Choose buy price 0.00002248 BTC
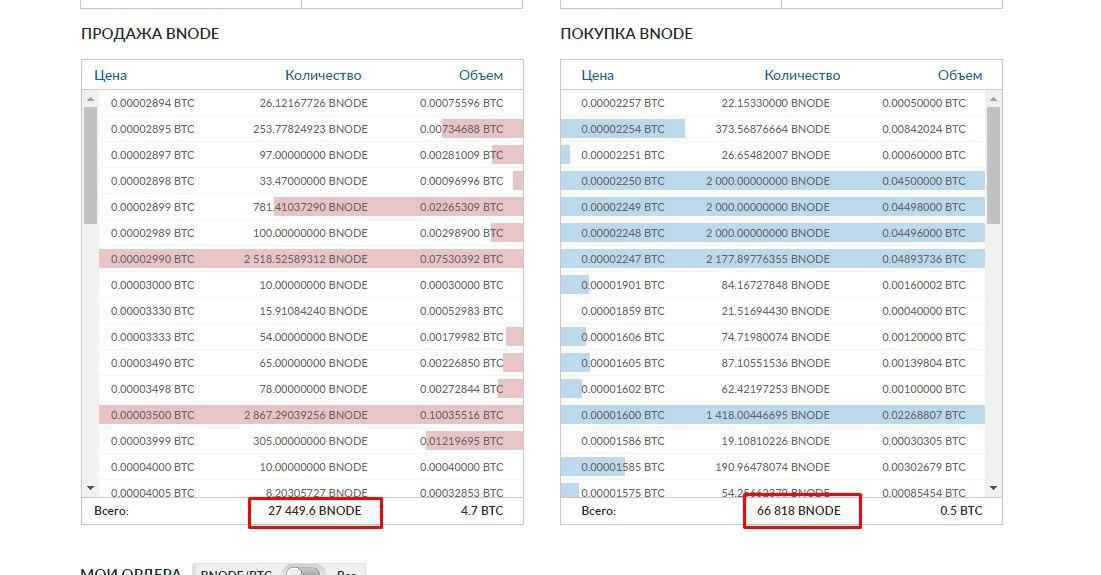This screenshot has height=575, width=1101. coord(623,233)
